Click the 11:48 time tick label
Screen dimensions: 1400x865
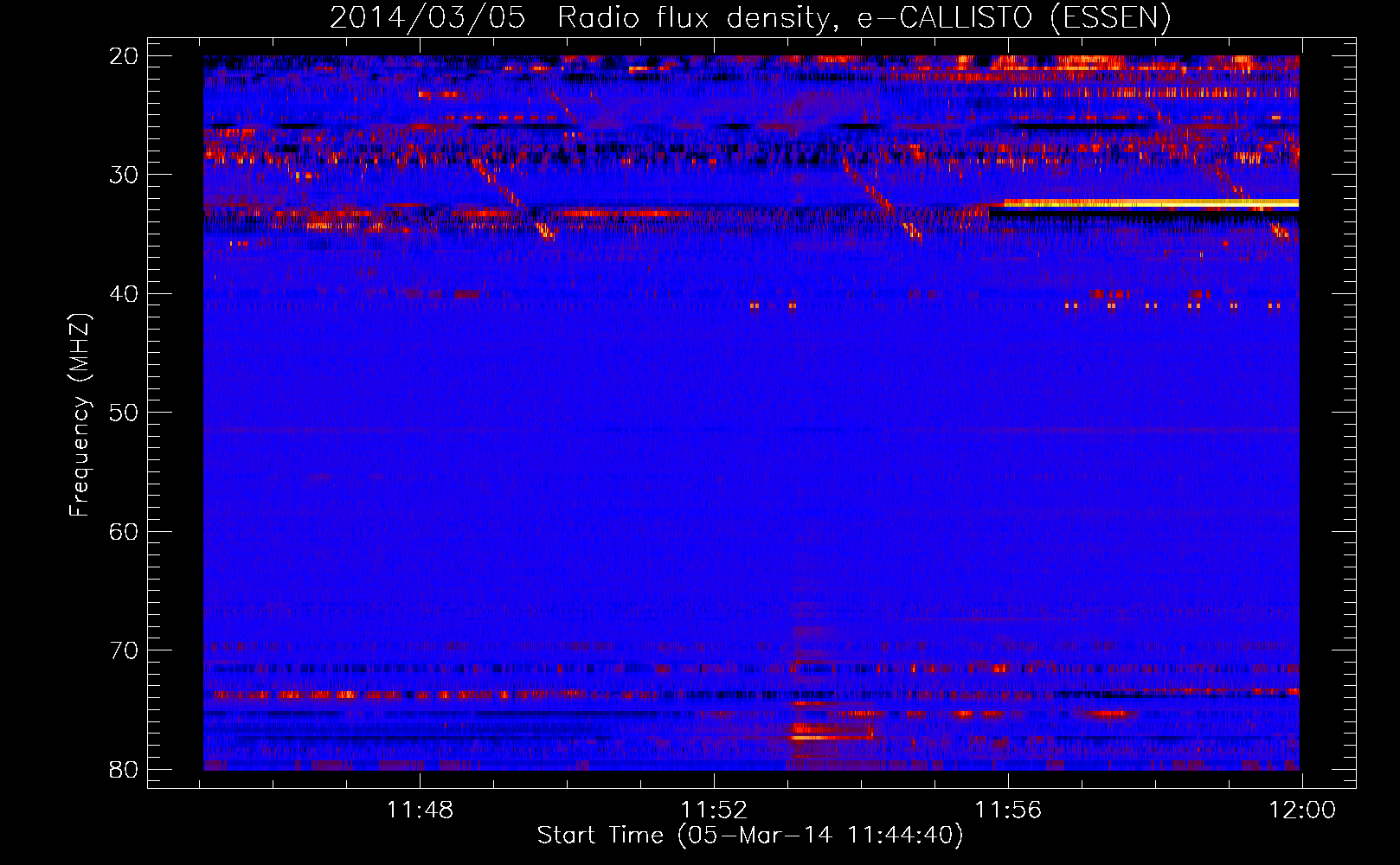tap(420, 811)
